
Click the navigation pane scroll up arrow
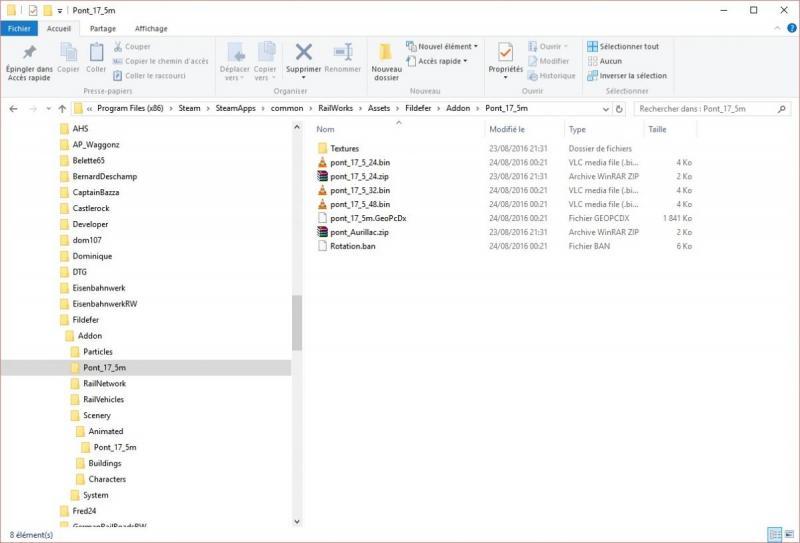297,127
